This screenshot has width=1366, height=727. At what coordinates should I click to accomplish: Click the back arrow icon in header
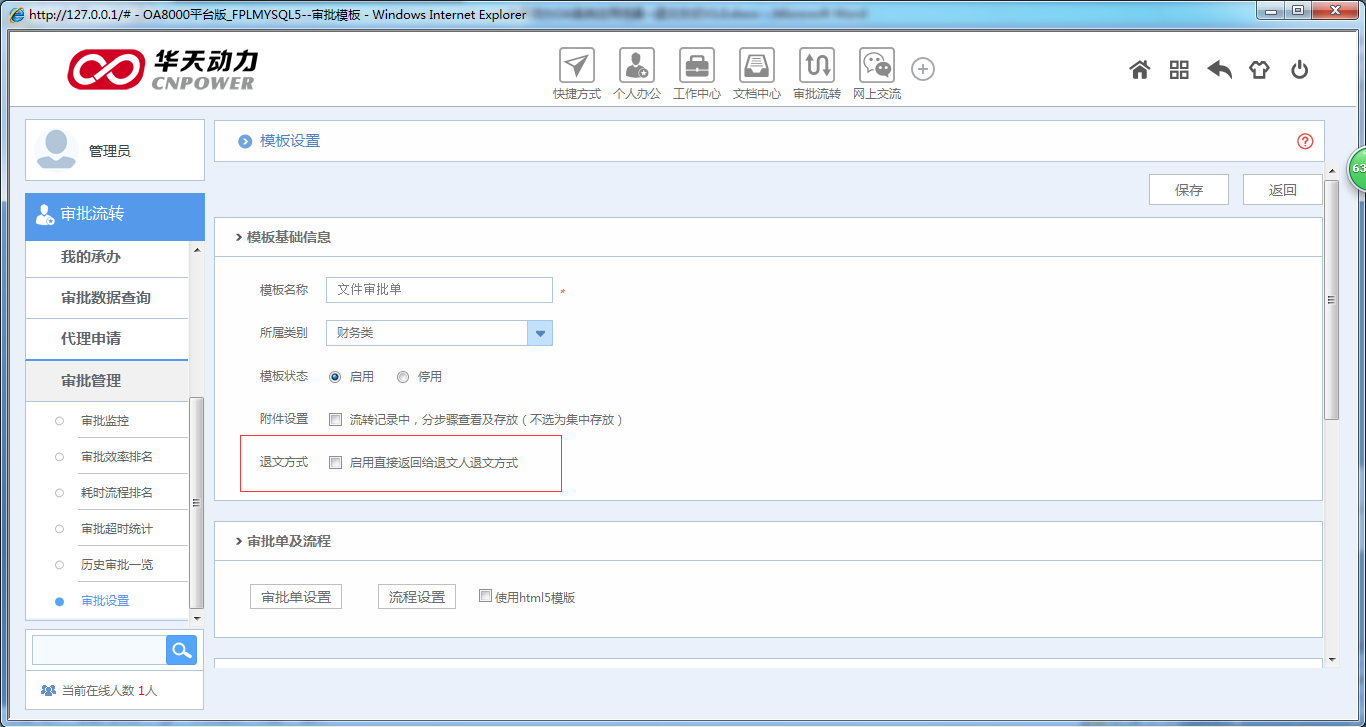point(1219,70)
